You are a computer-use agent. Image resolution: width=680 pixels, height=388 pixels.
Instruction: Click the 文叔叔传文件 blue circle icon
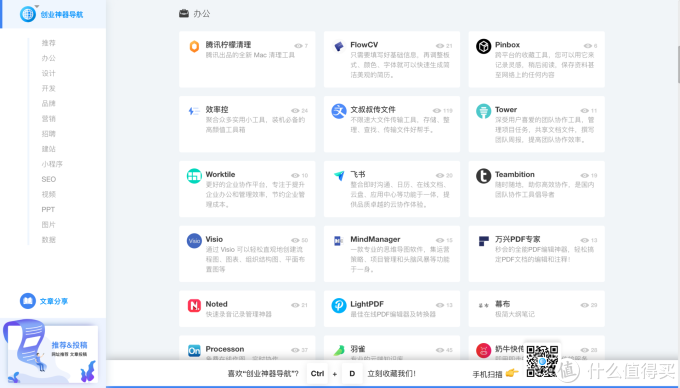(x=339, y=111)
